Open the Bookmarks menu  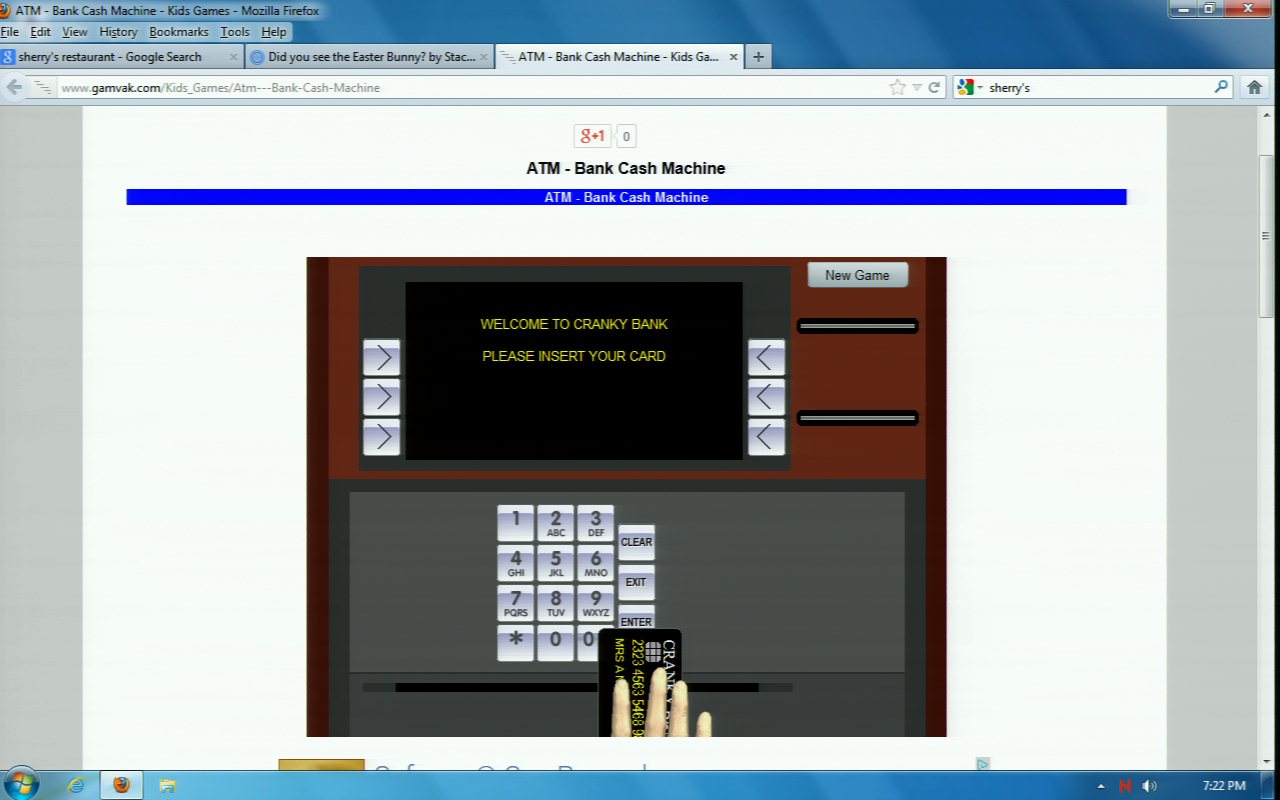tap(178, 32)
